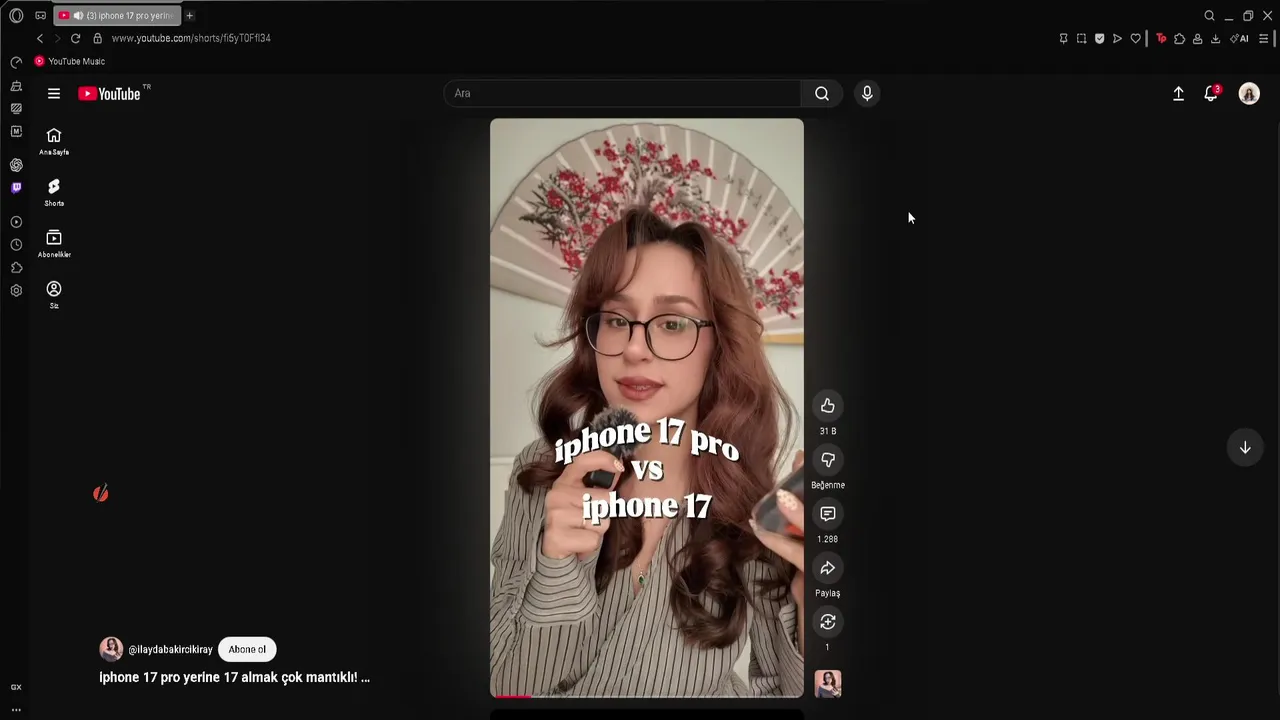Screen dimensions: 1280x720
Task: Open History clock icon in sidebar
Action: [x=16, y=245]
